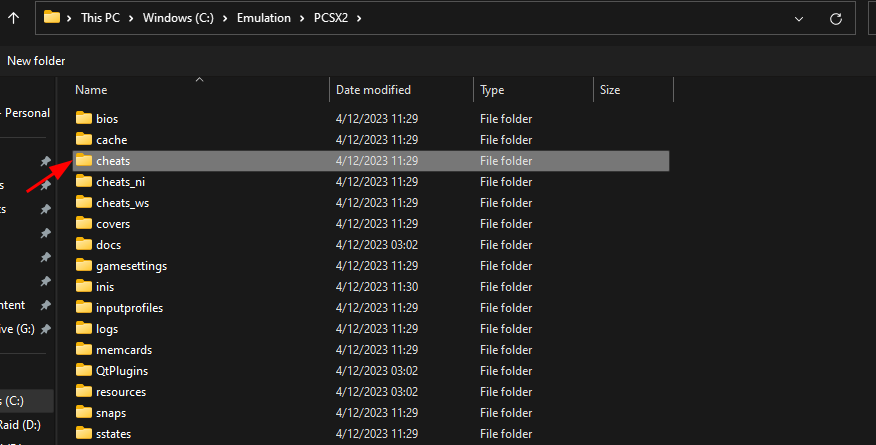Select the bios folder icon
This screenshot has height=445, width=876.
click(84, 118)
